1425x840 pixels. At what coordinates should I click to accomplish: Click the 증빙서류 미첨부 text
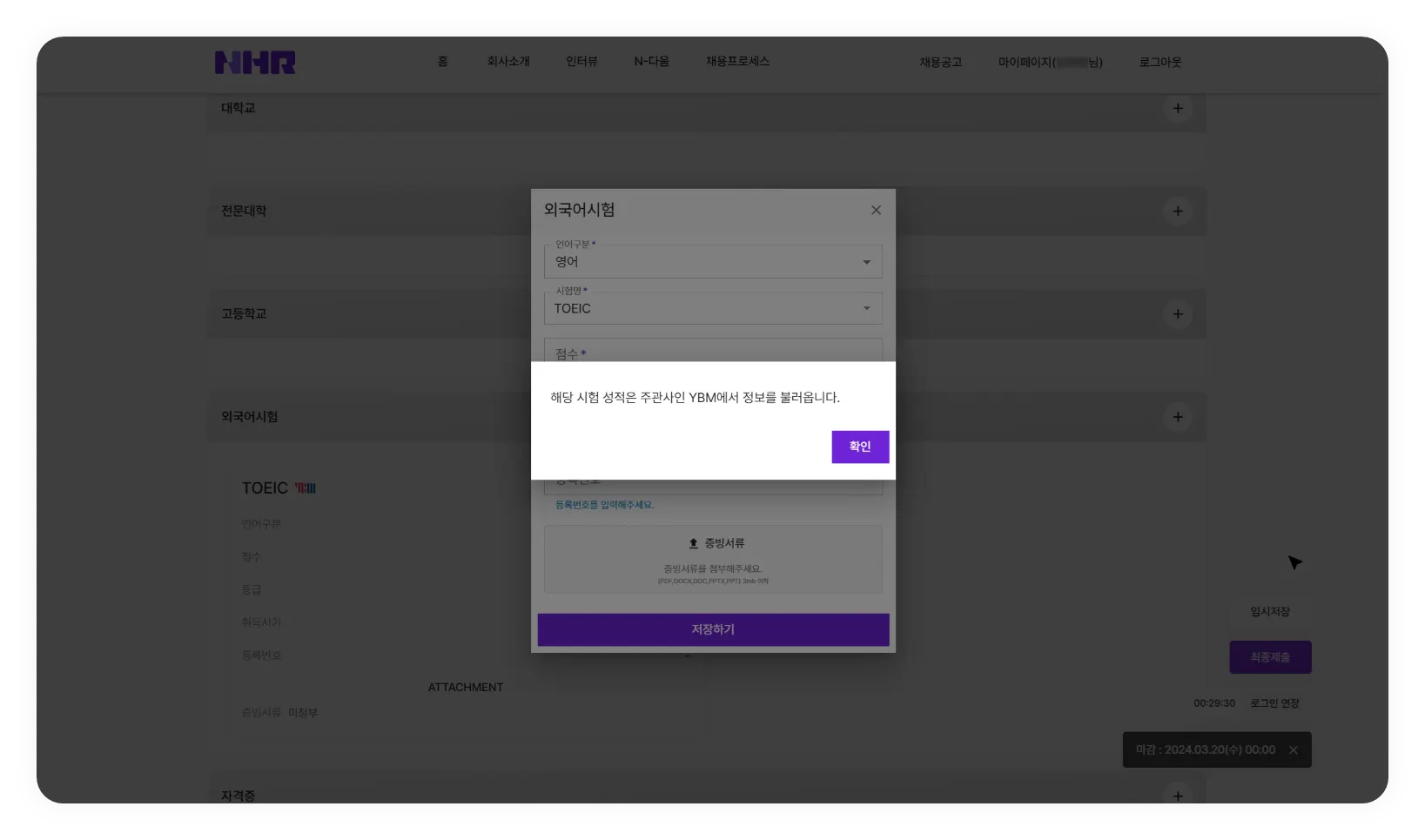coord(279,713)
